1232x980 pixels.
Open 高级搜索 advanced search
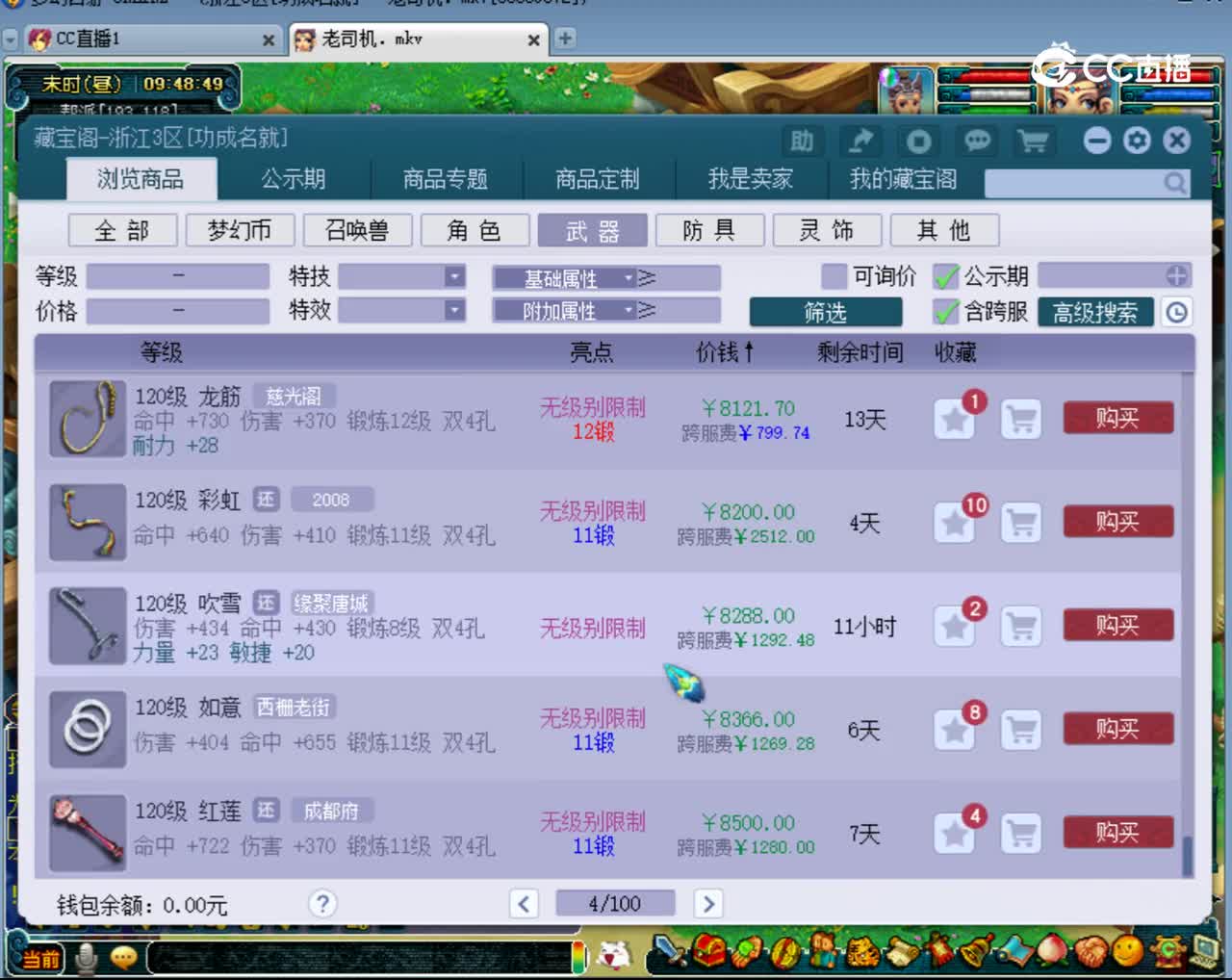[x=1095, y=312]
